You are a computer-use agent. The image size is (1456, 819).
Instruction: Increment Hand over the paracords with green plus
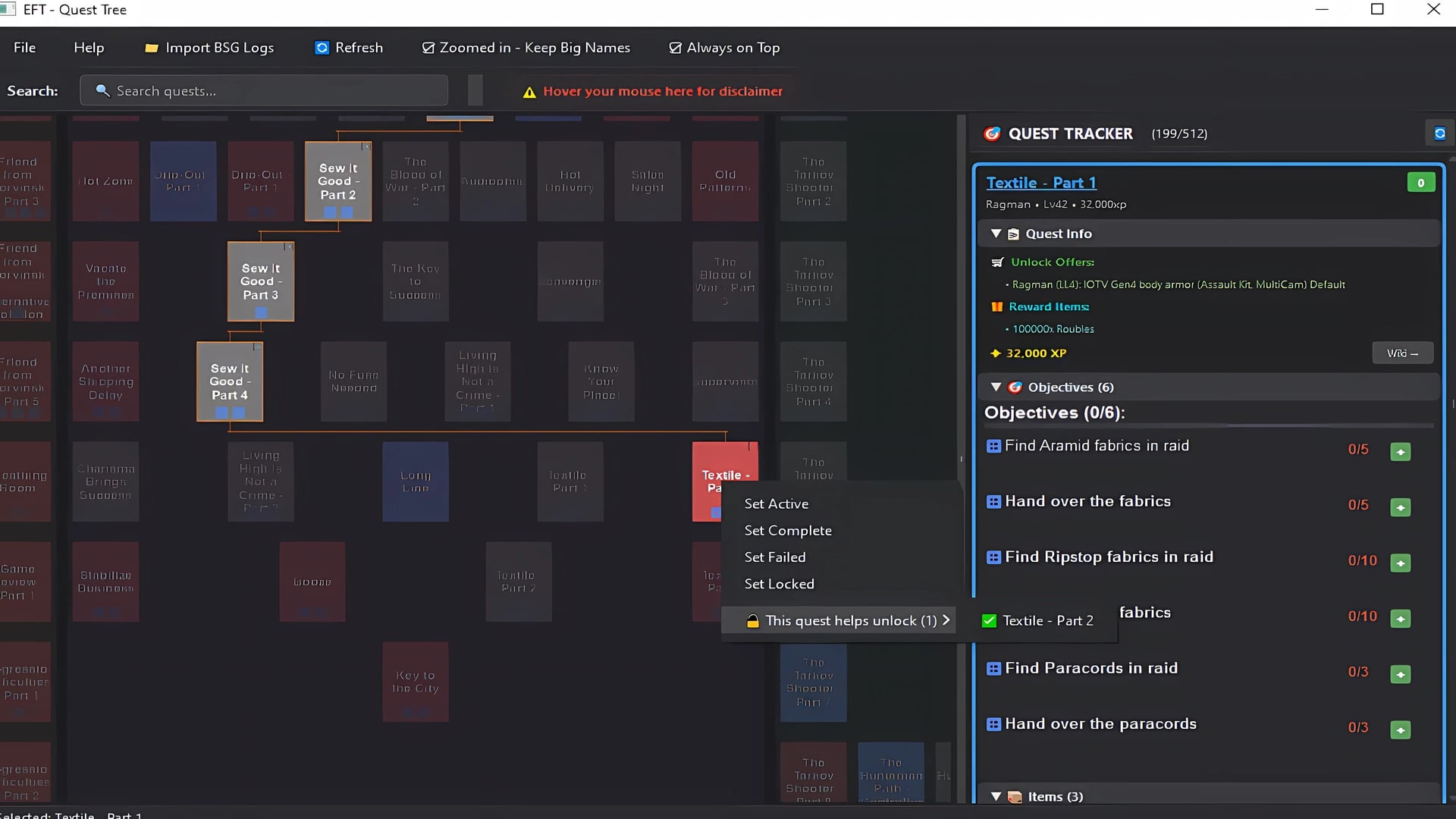point(1401,730)
